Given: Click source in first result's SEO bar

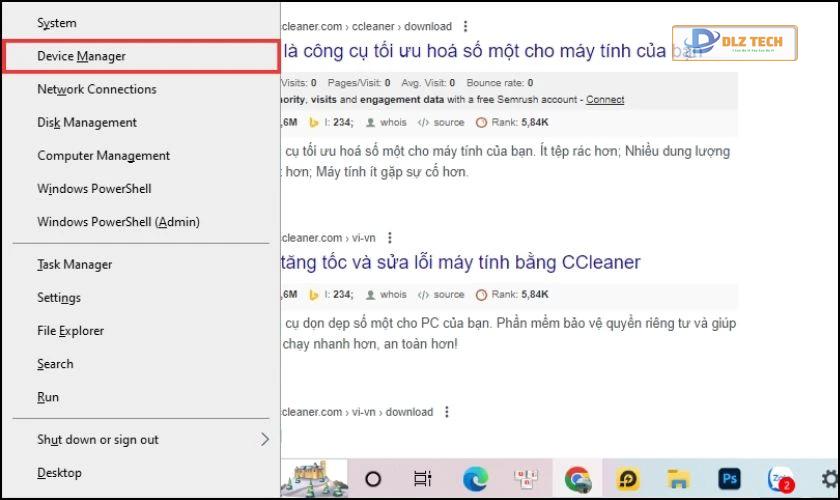Looking at the screenshot, I should pyautogui.click(x=441, y=123).
